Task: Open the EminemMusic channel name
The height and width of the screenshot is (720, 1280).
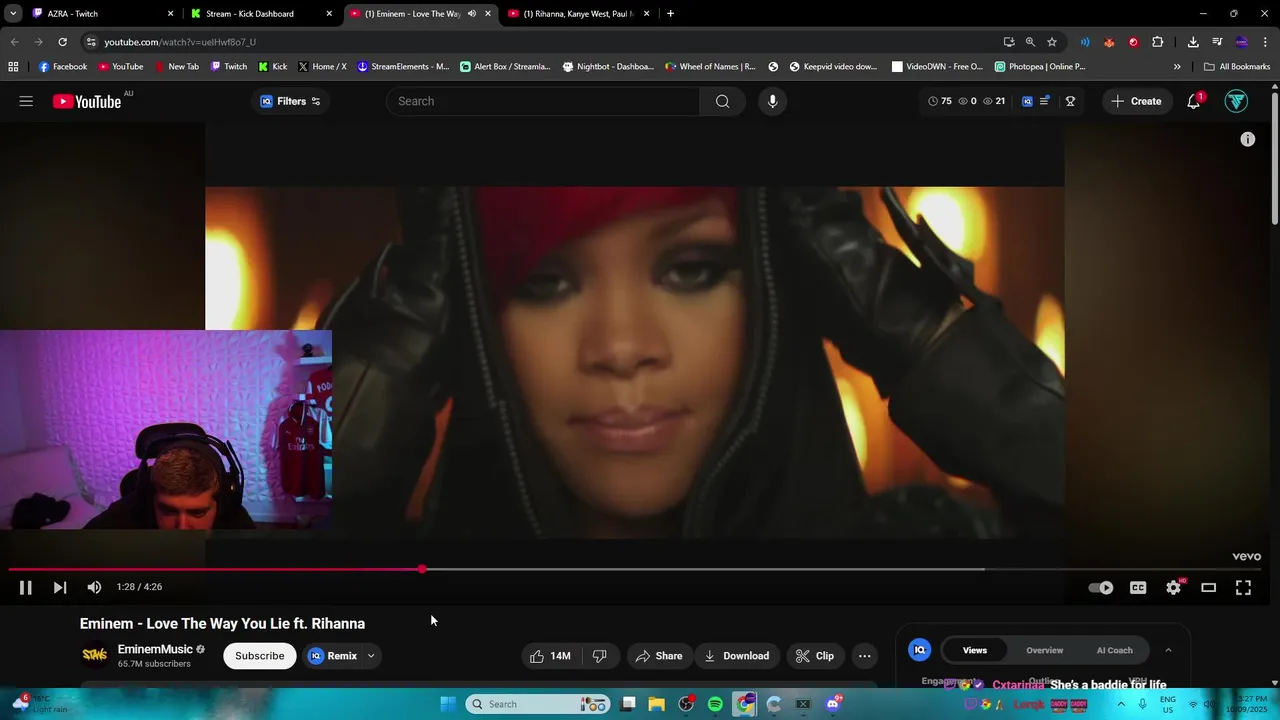Action: tap(155, 650)
